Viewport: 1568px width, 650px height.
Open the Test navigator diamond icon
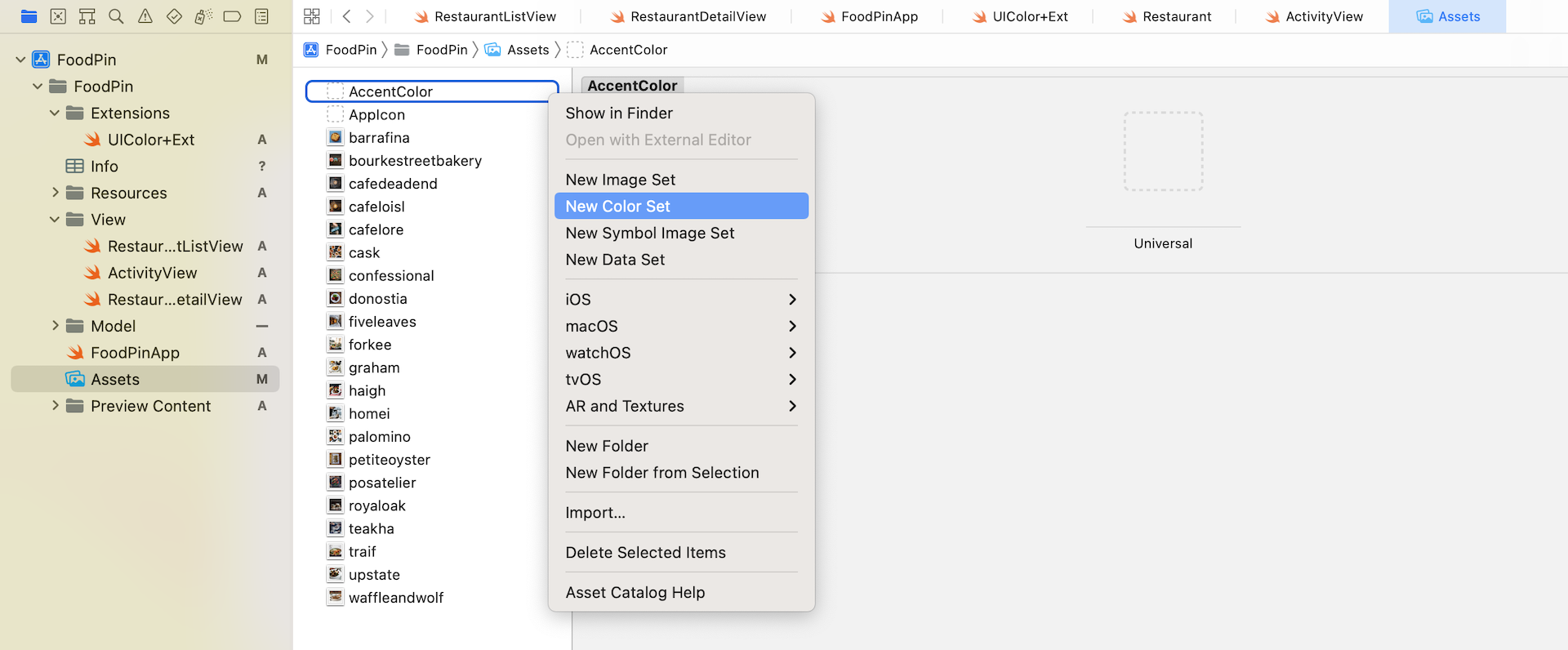pos(174,16)
